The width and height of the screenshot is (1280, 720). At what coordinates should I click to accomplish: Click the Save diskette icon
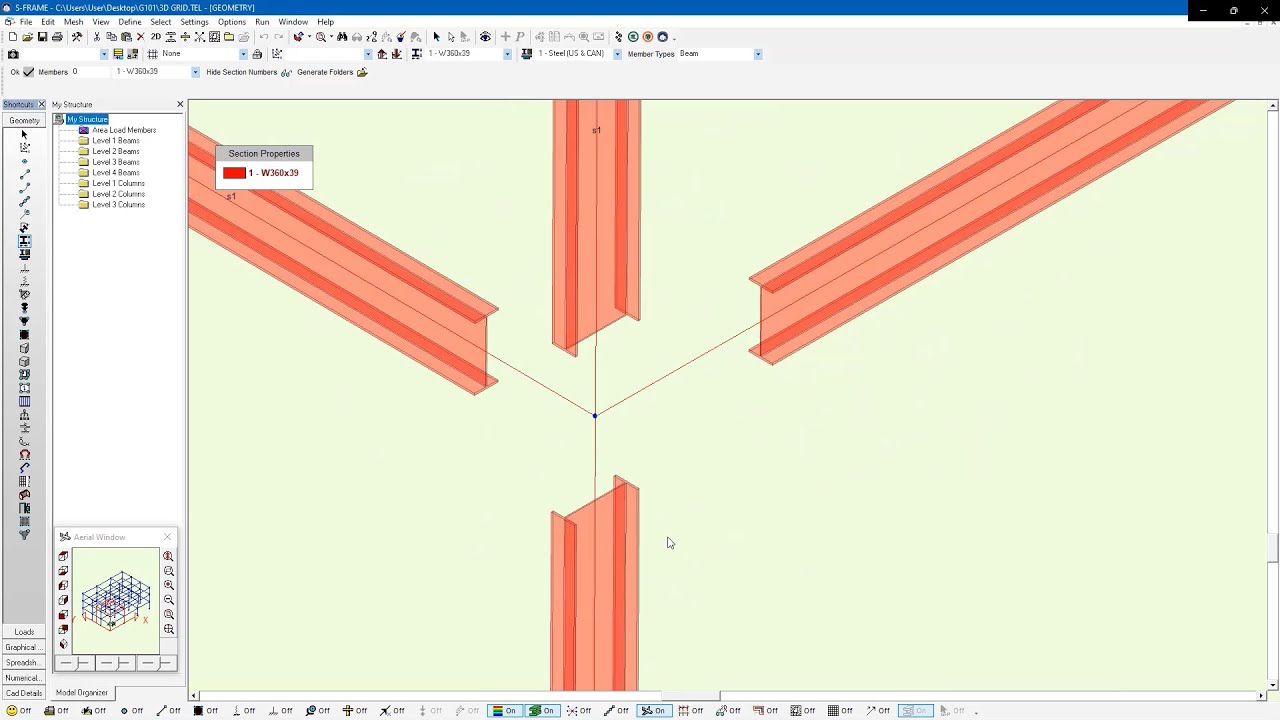pos(42,37)
